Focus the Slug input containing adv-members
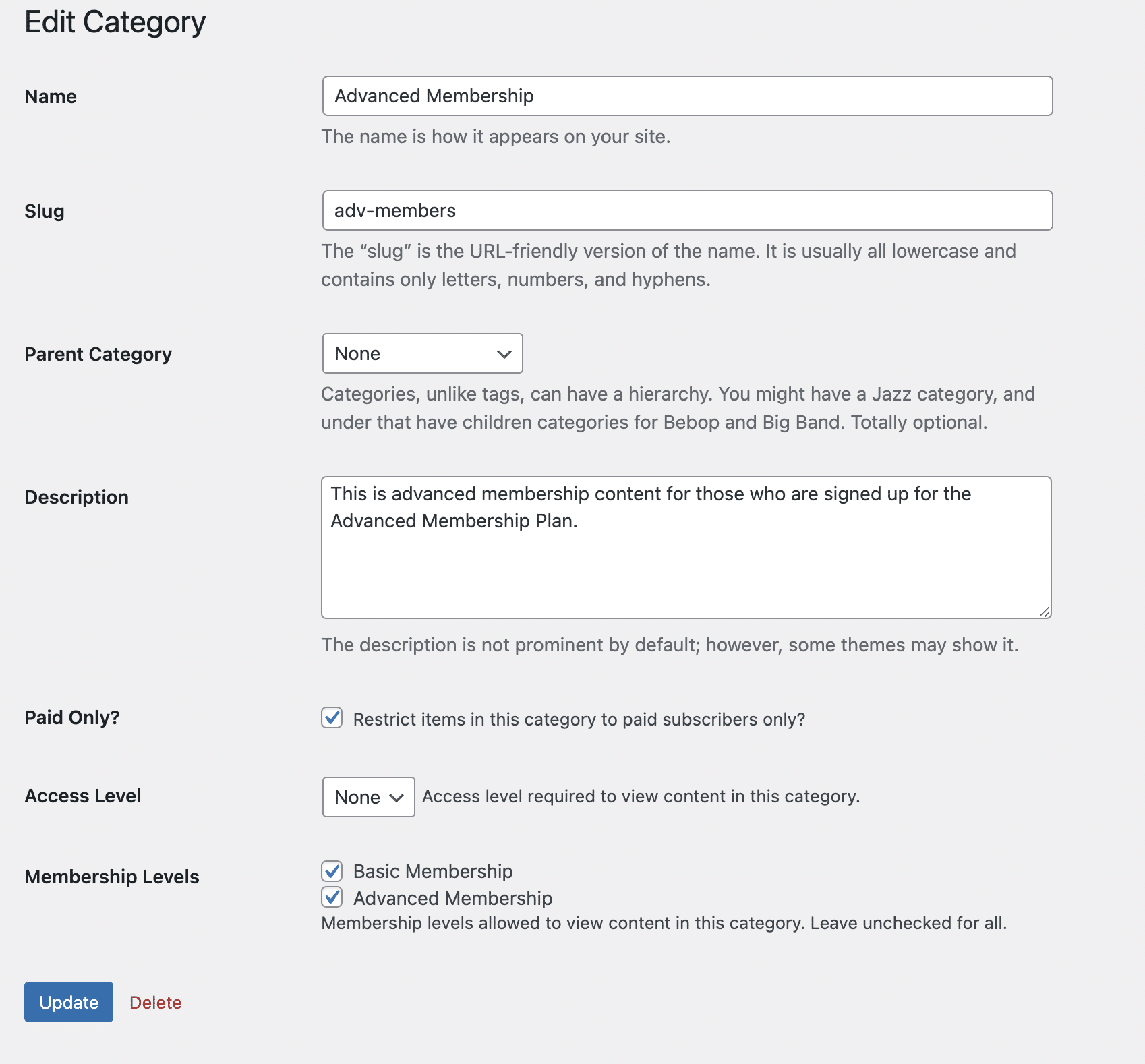The image size is (1145, 1064). pyautogui.click(x=686, y=210)
